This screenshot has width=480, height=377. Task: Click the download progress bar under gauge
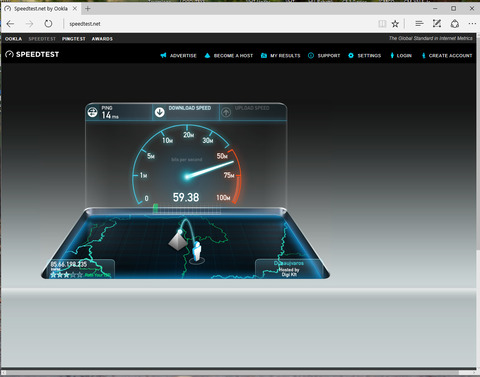click(187, 209)
